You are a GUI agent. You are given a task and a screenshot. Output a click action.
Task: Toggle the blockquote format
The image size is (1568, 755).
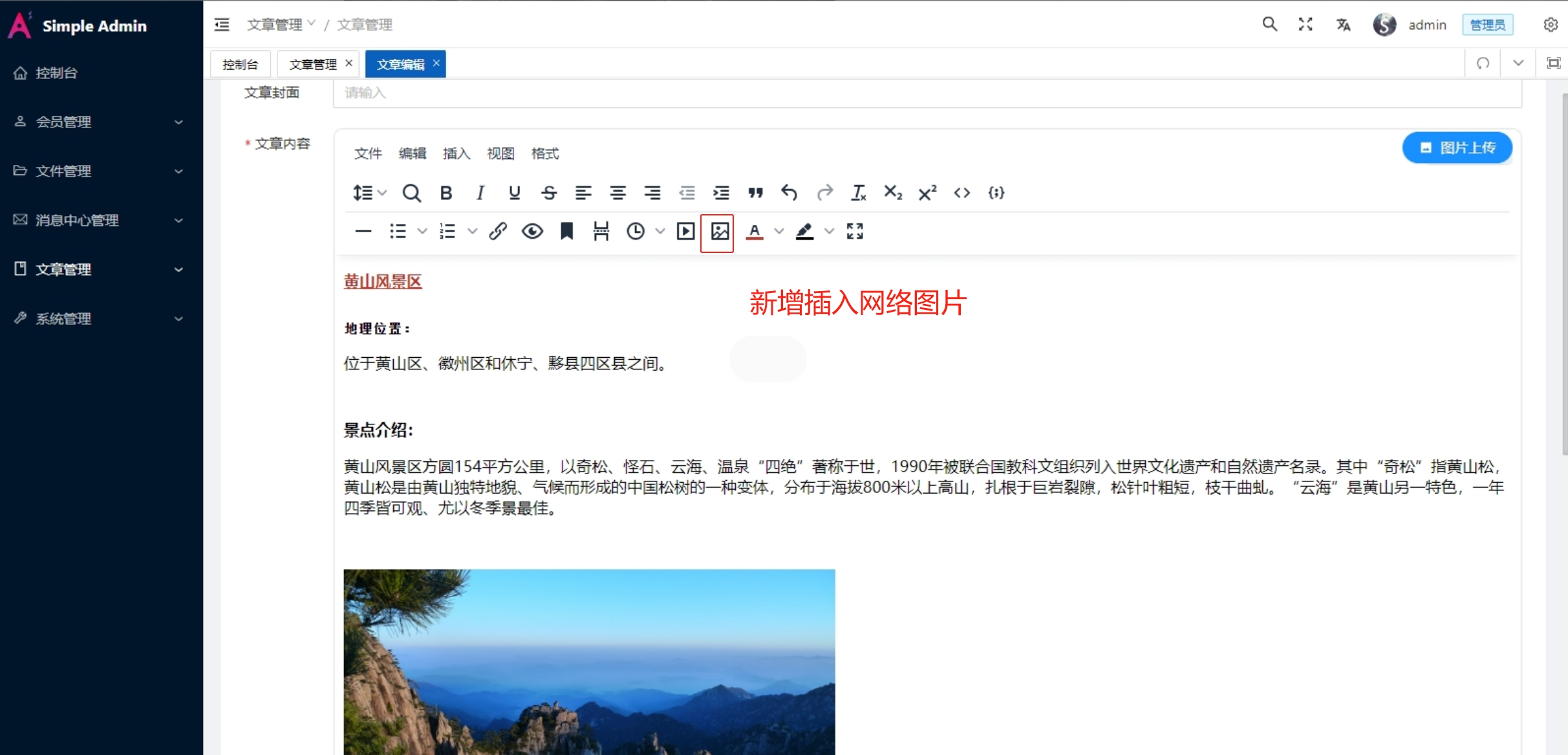click(x=755, y=193)
